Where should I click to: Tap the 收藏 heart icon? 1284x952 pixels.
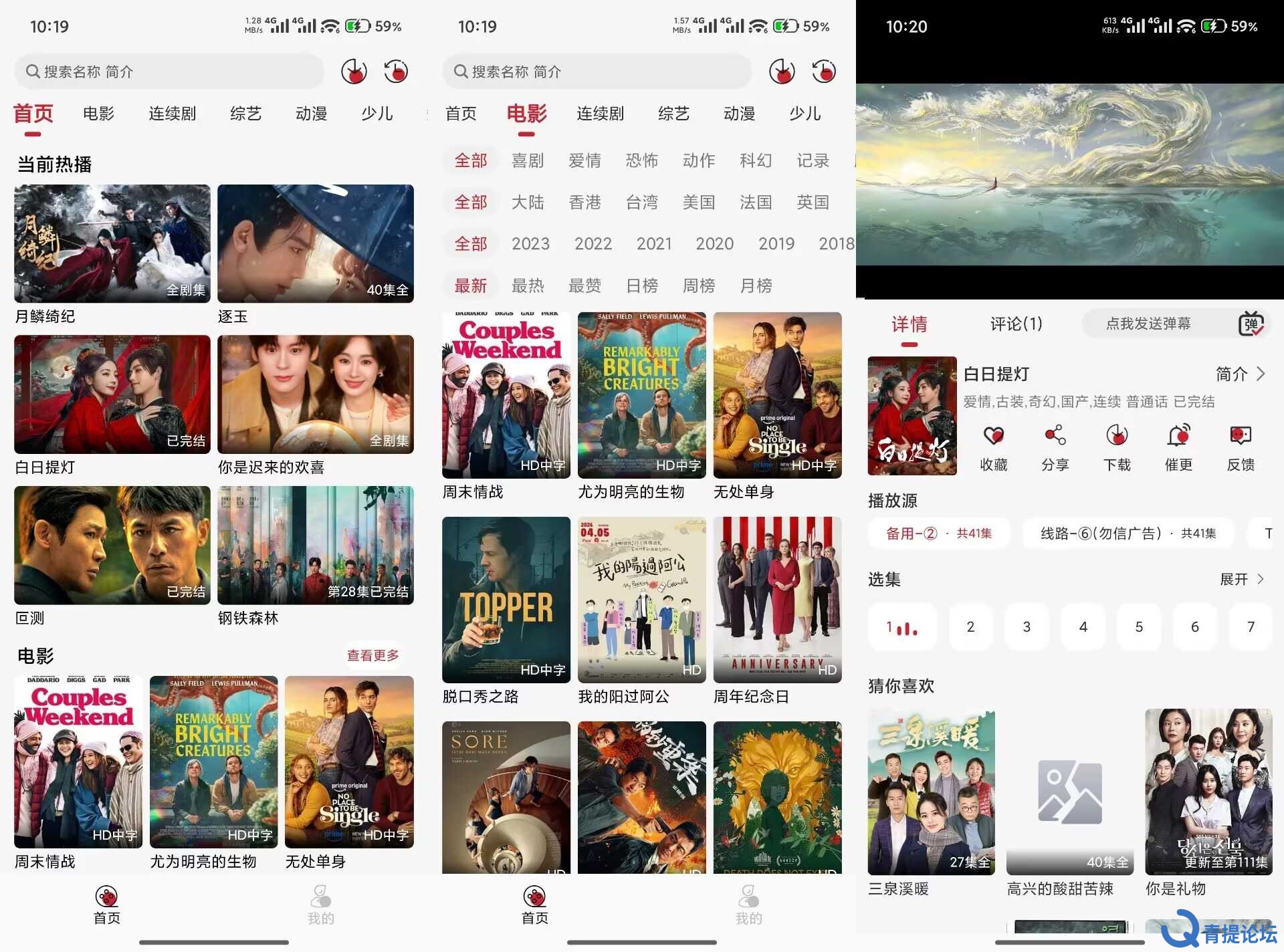click(x=994, y=436)
